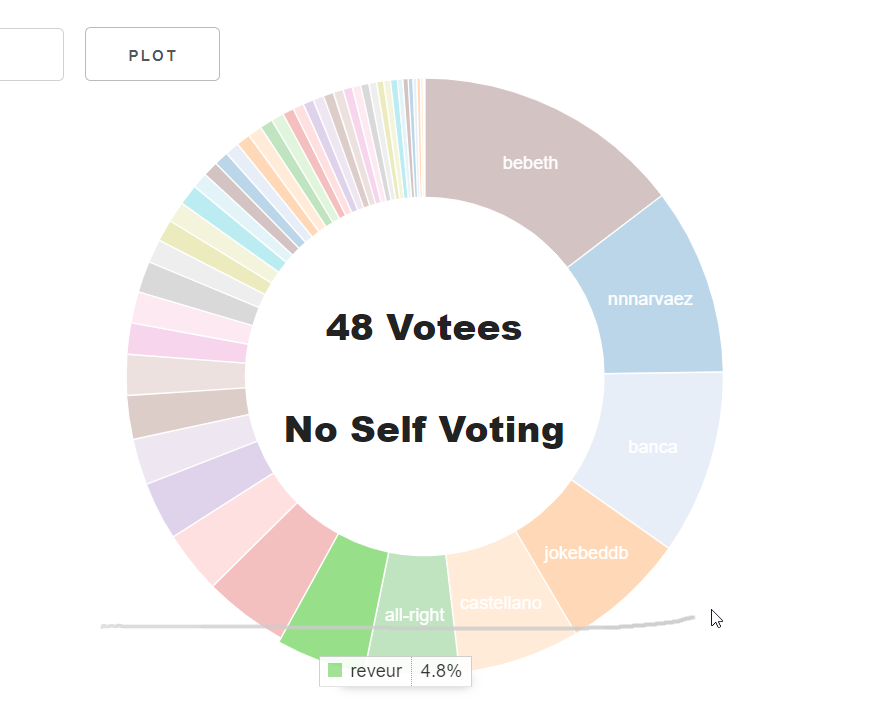Click the '48 Votees' center title

[424, 327]
